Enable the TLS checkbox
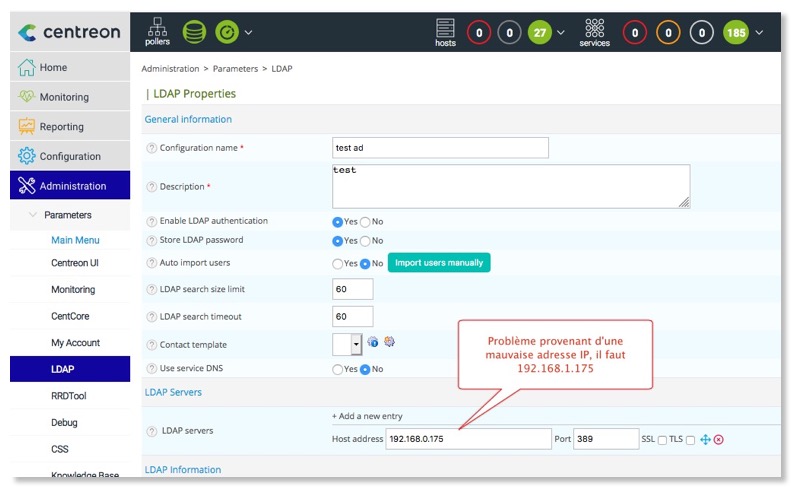This screenshot has width=791, height=487. tap(690, 440)
